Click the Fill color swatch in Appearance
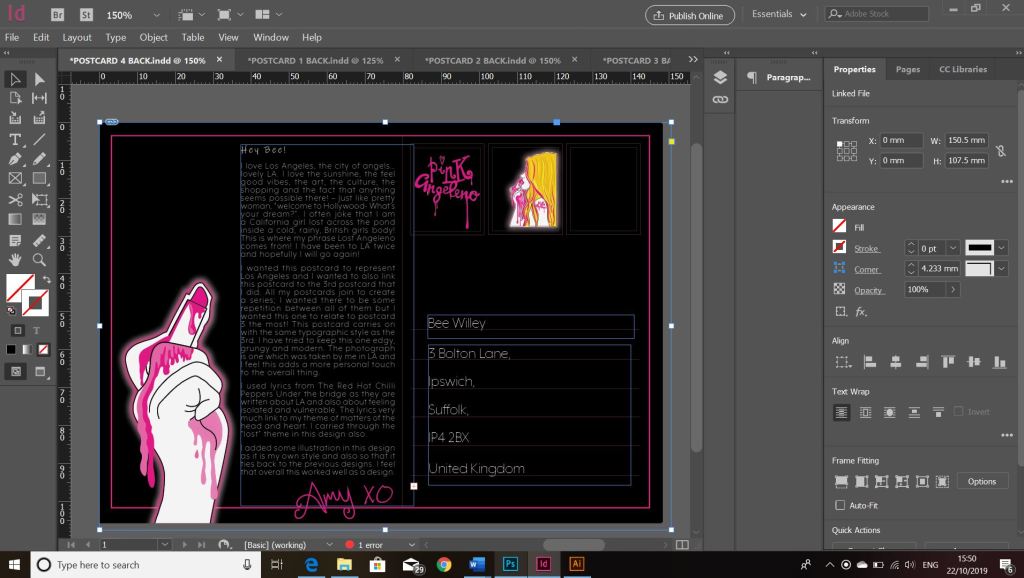This screenshot has height=578, width=1024. point(839,227)
